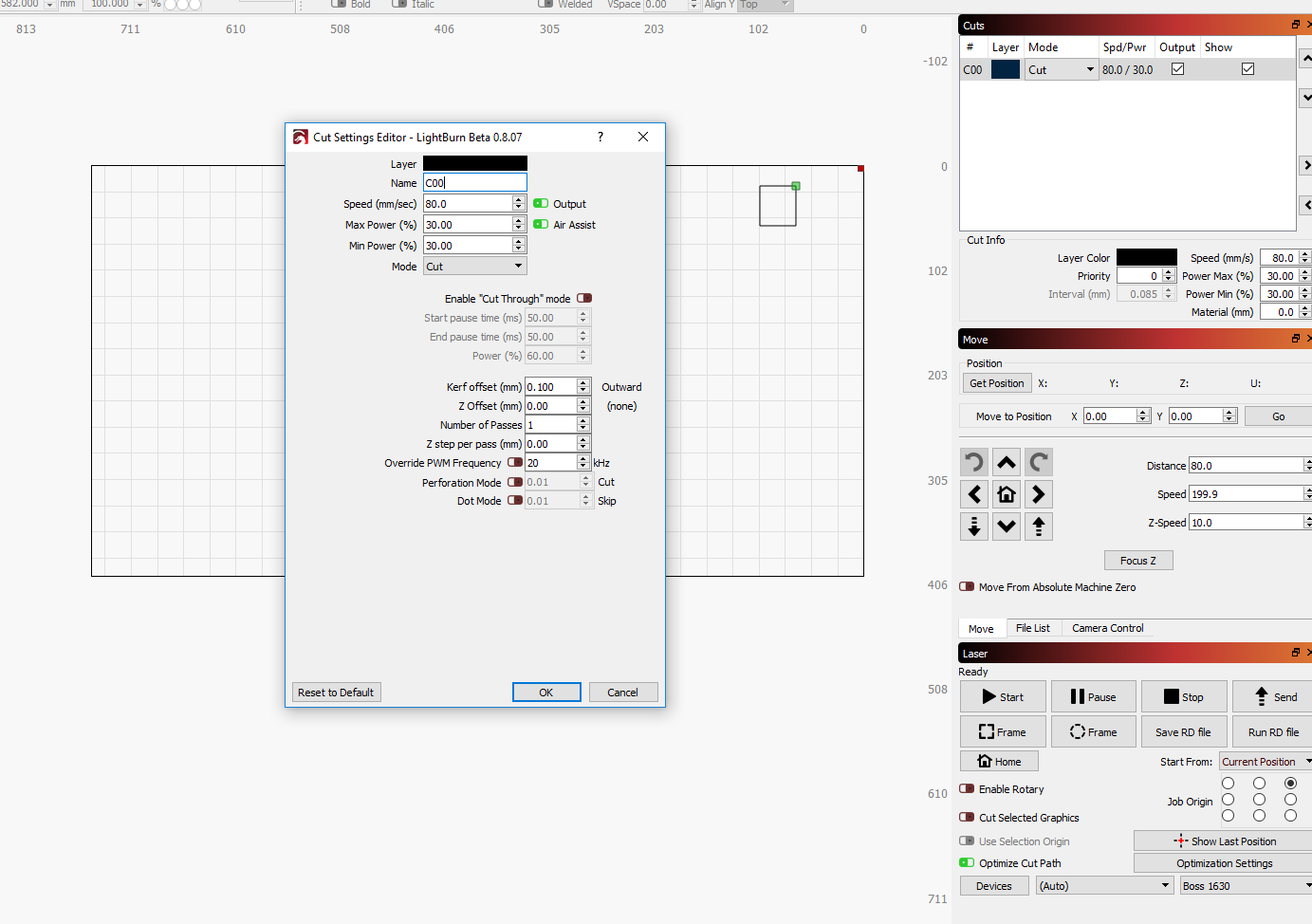Screen dimensions: 1312x924
Task: Jog the laser up with the up arrow
Action: click(x=1007, y=462)
